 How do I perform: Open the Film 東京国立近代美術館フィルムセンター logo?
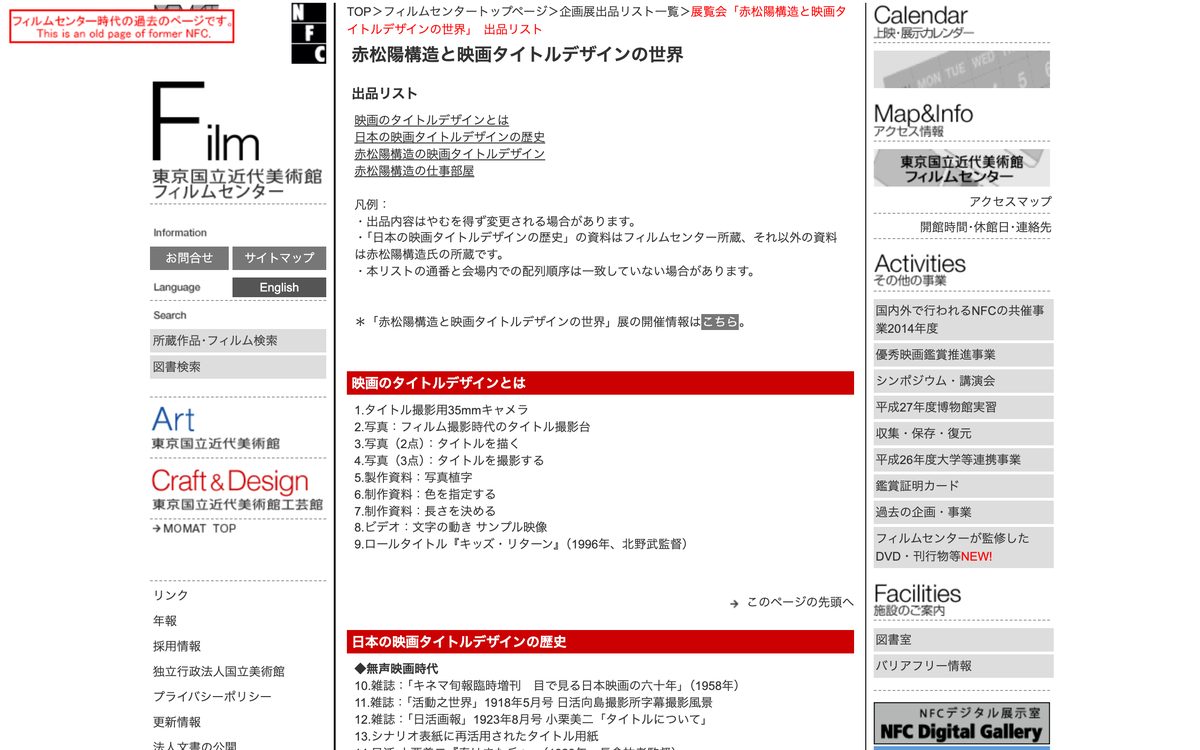point(237,140)
